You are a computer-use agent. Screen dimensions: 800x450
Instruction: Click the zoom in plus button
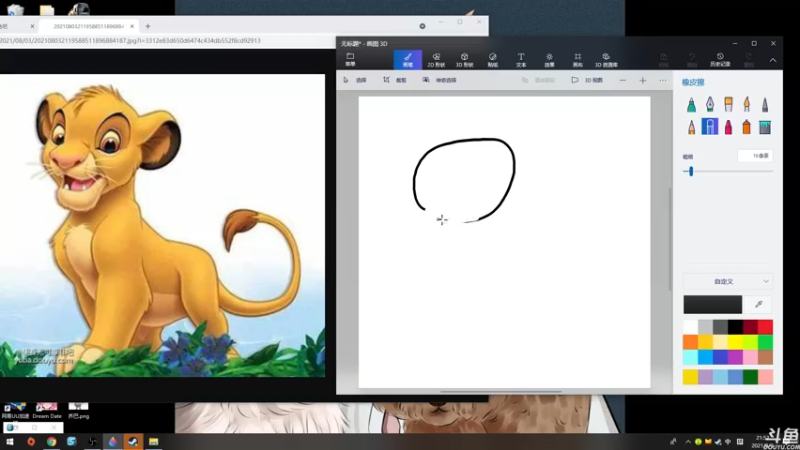(642, 81)
